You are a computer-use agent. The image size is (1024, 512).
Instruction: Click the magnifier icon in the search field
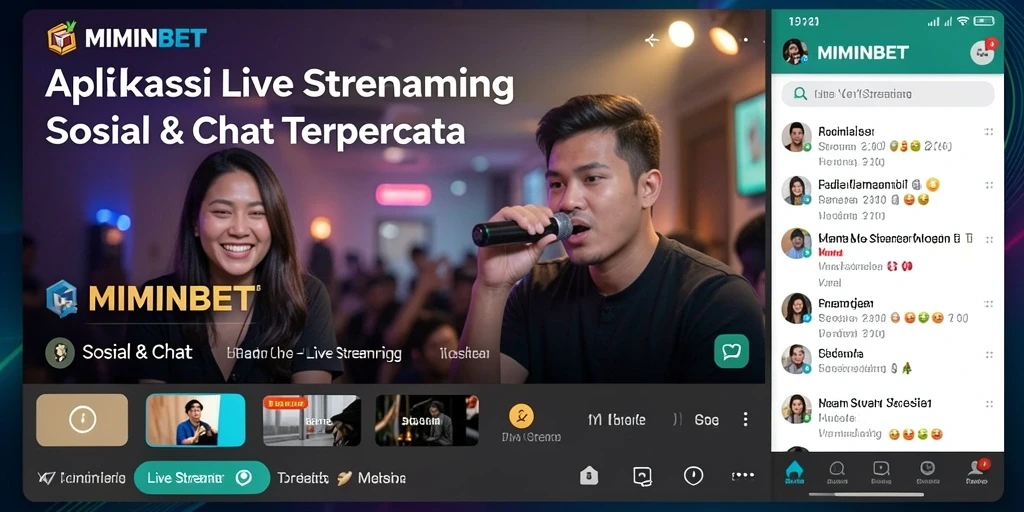(800, 94)
